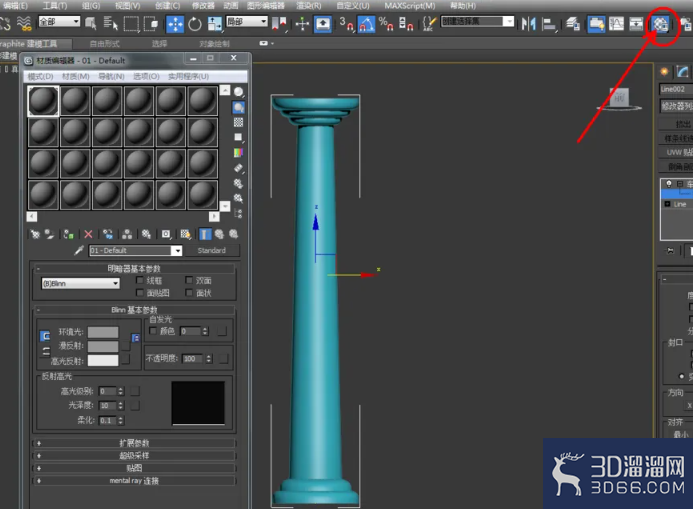The image size is (693, 509).
Task: Enable the 双面 two-sided checkbox
Action: click(x=189, y=280)
